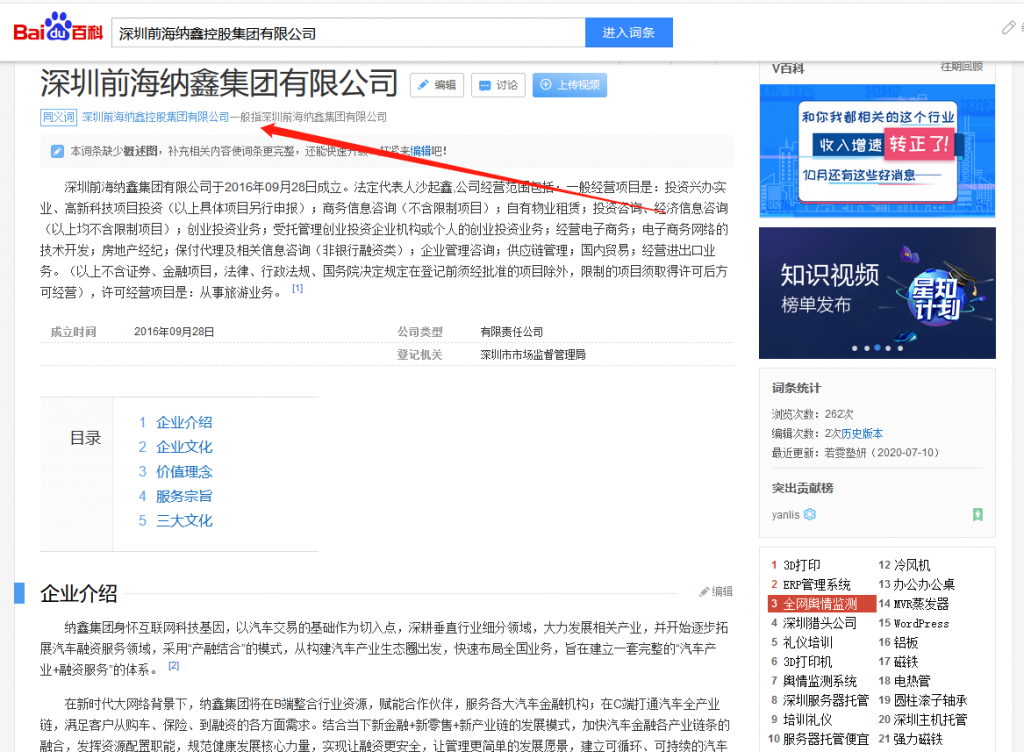Click the 有限责任公司 company type value
Image resolution: width=1024 pixels, height=752 pixels.
pyautogui.click(x=511, y=332)
